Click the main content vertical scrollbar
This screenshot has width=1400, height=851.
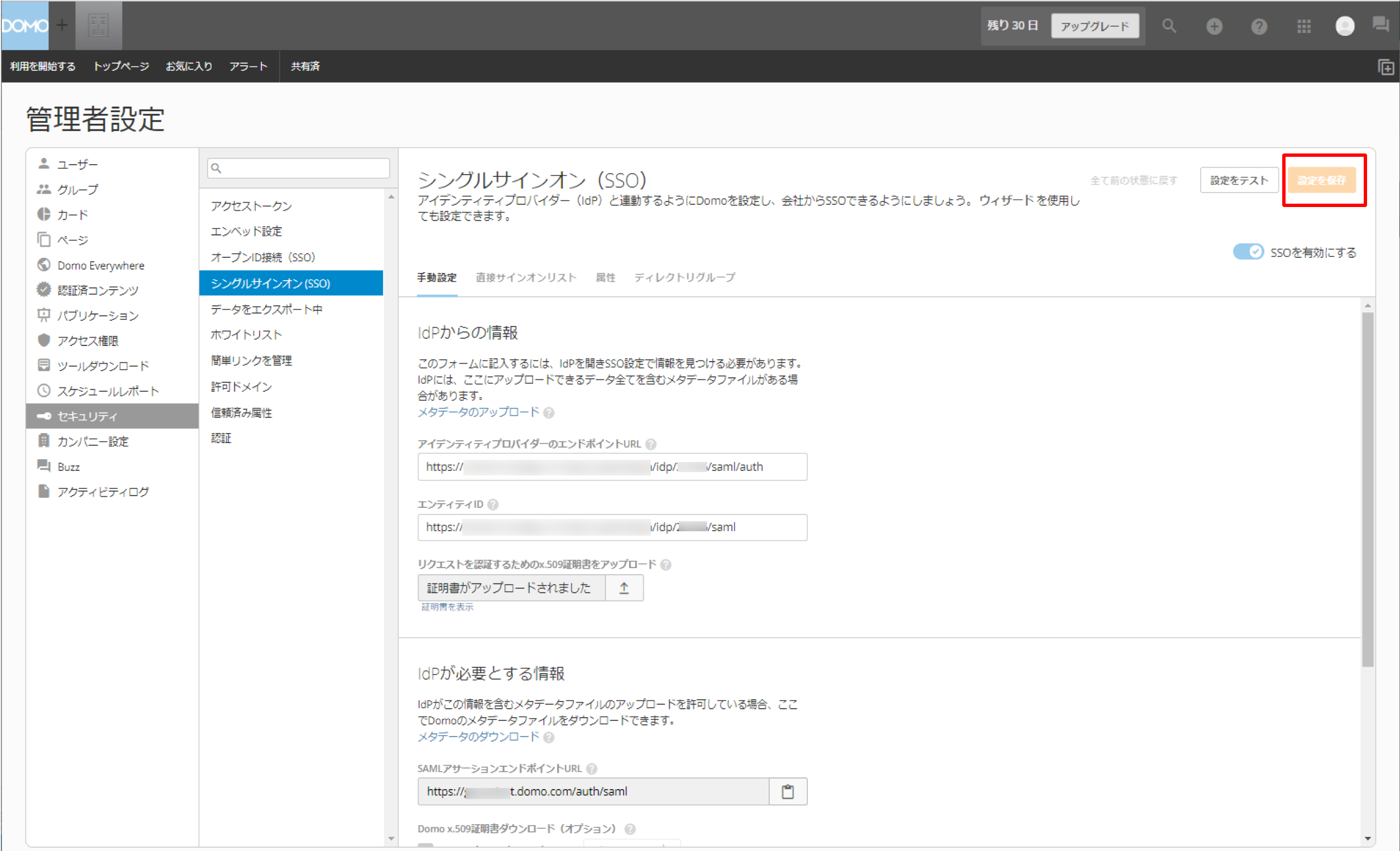click(x=1368, y=489)
